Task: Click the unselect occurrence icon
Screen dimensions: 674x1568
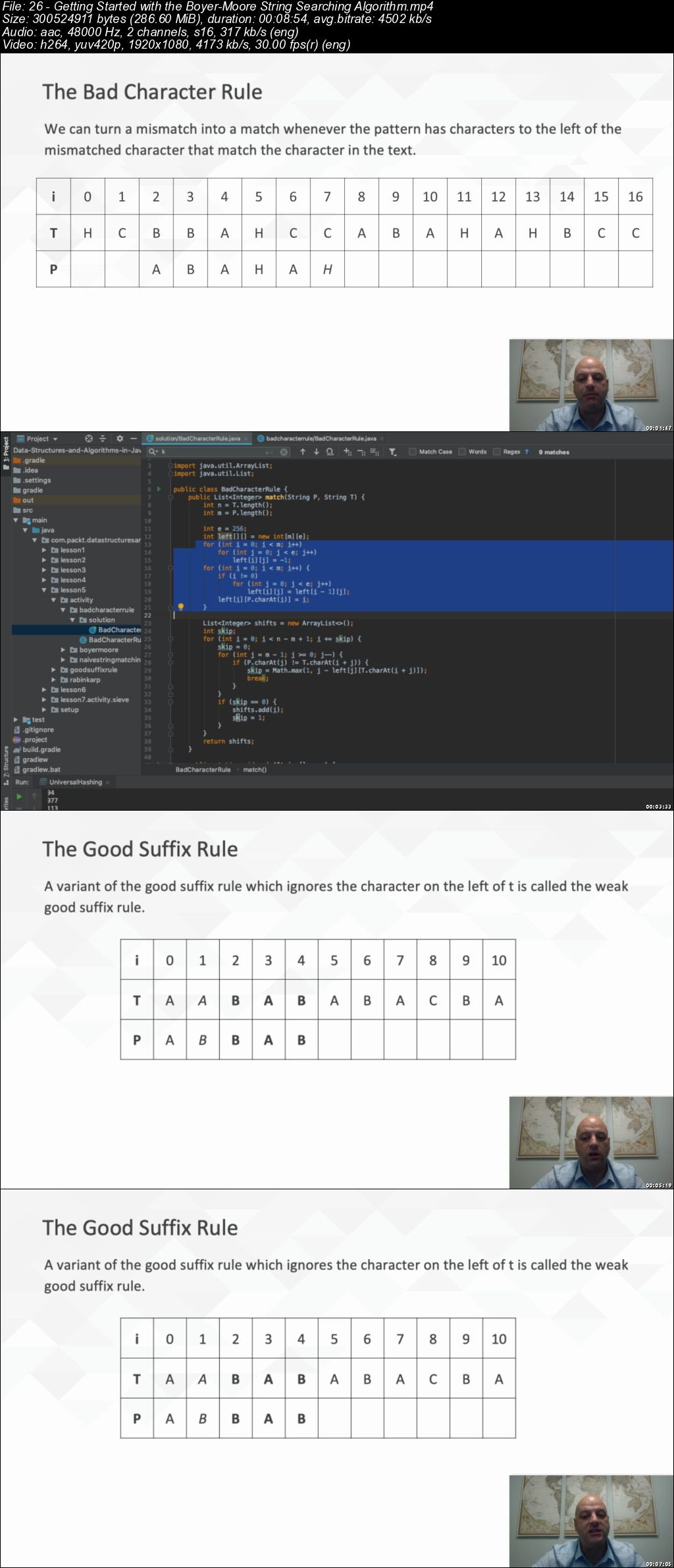Action: coord(361,452)
